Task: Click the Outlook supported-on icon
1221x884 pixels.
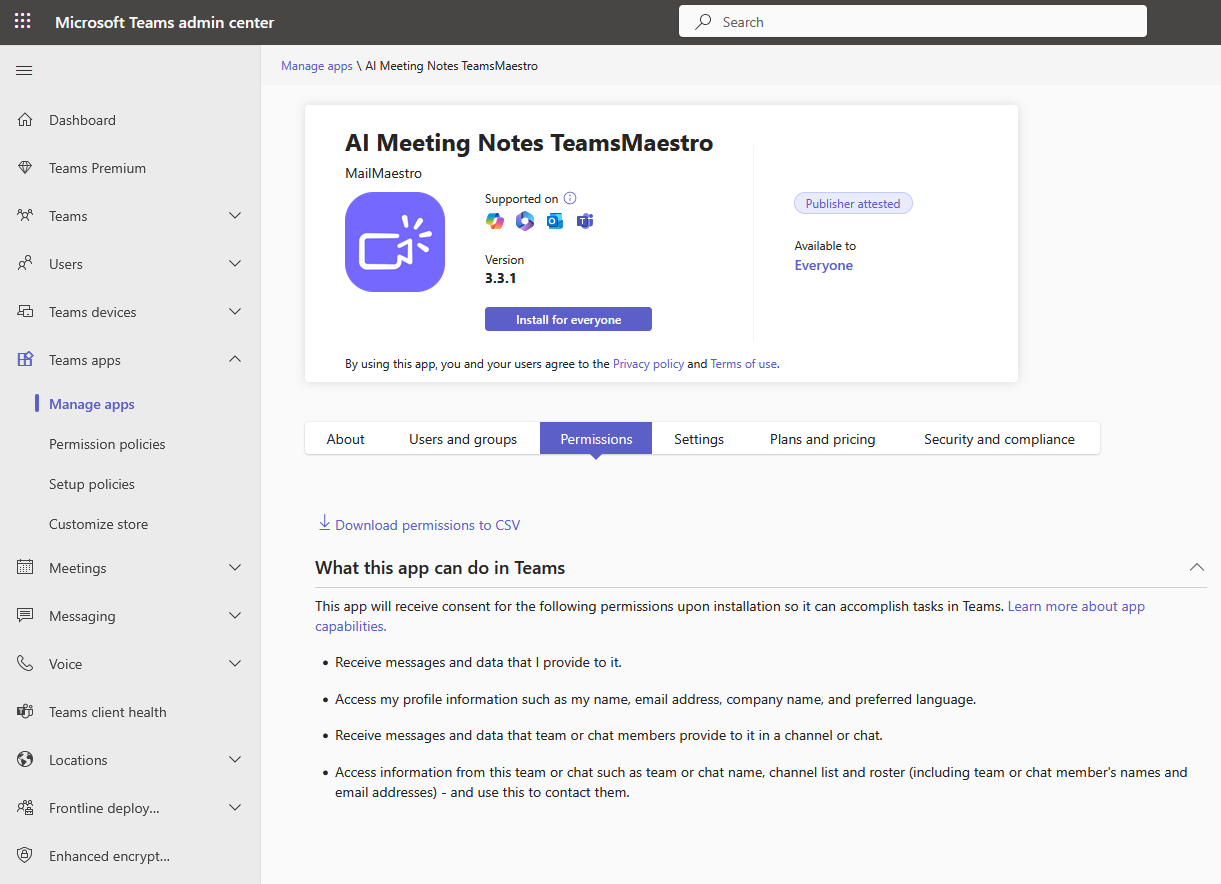Action: (555, 221)
